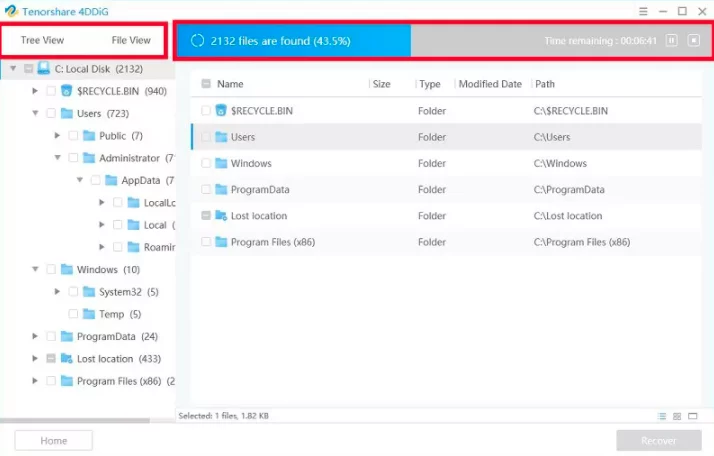
Task: Click the horizontal scrollbar under the tree
Action: click(x=75, y=420)
